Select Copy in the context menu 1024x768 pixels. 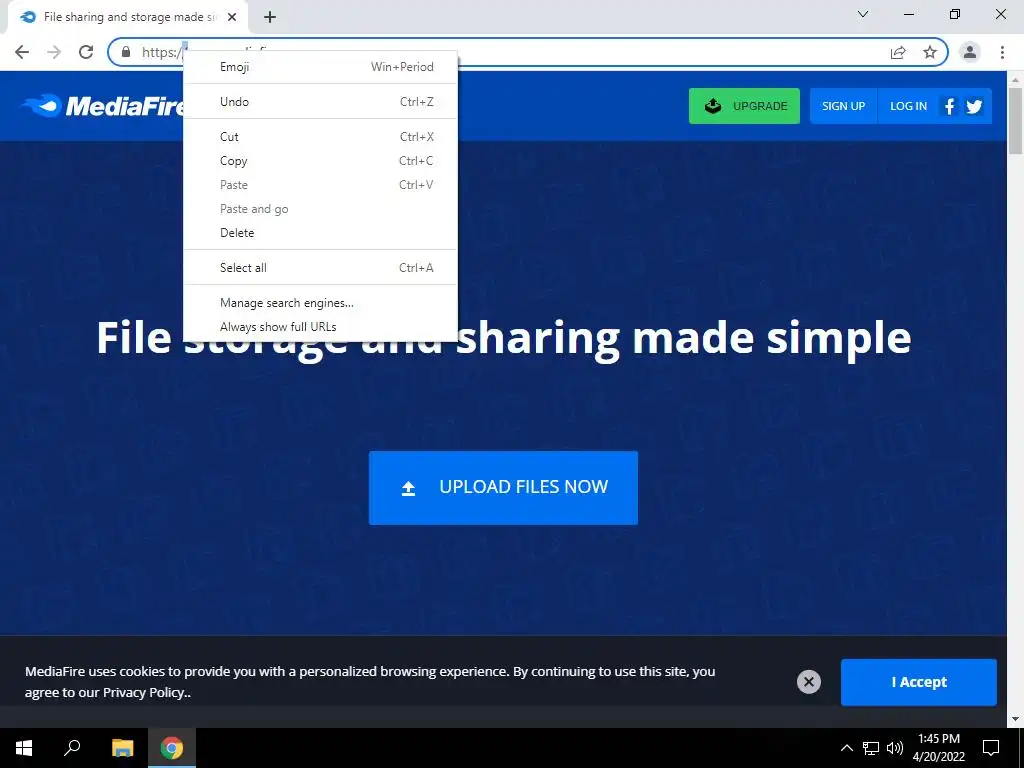[320, 161]
